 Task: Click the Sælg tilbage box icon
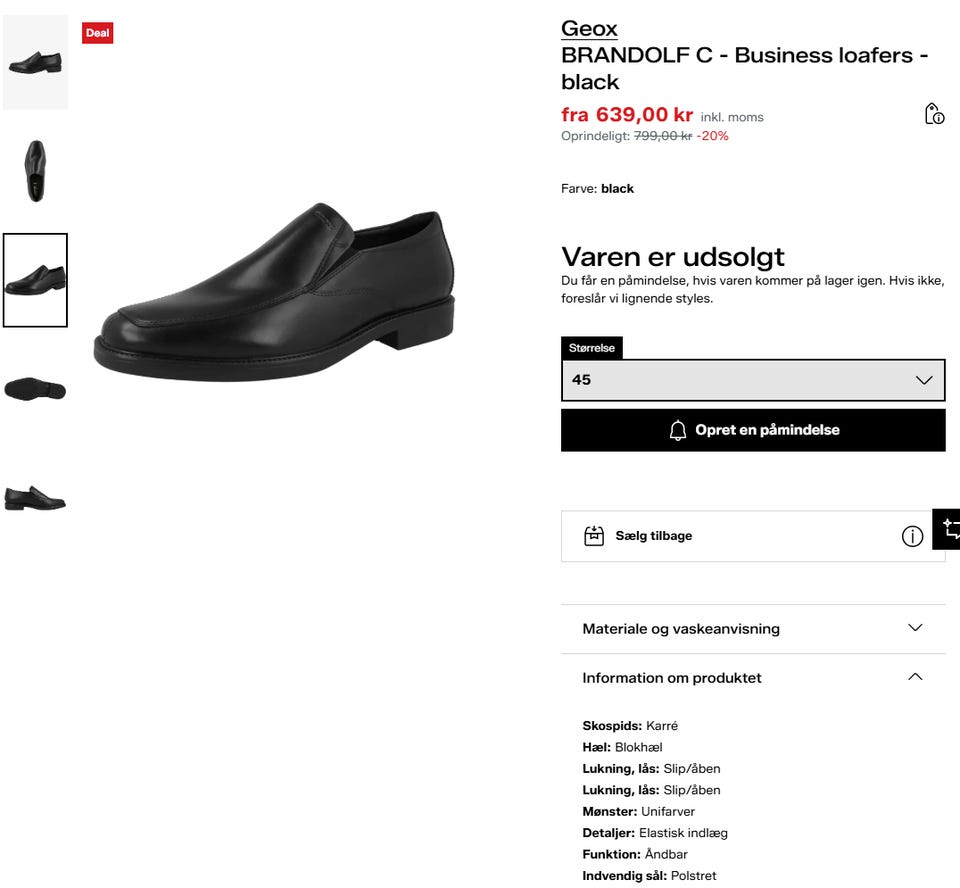[594, 536]
